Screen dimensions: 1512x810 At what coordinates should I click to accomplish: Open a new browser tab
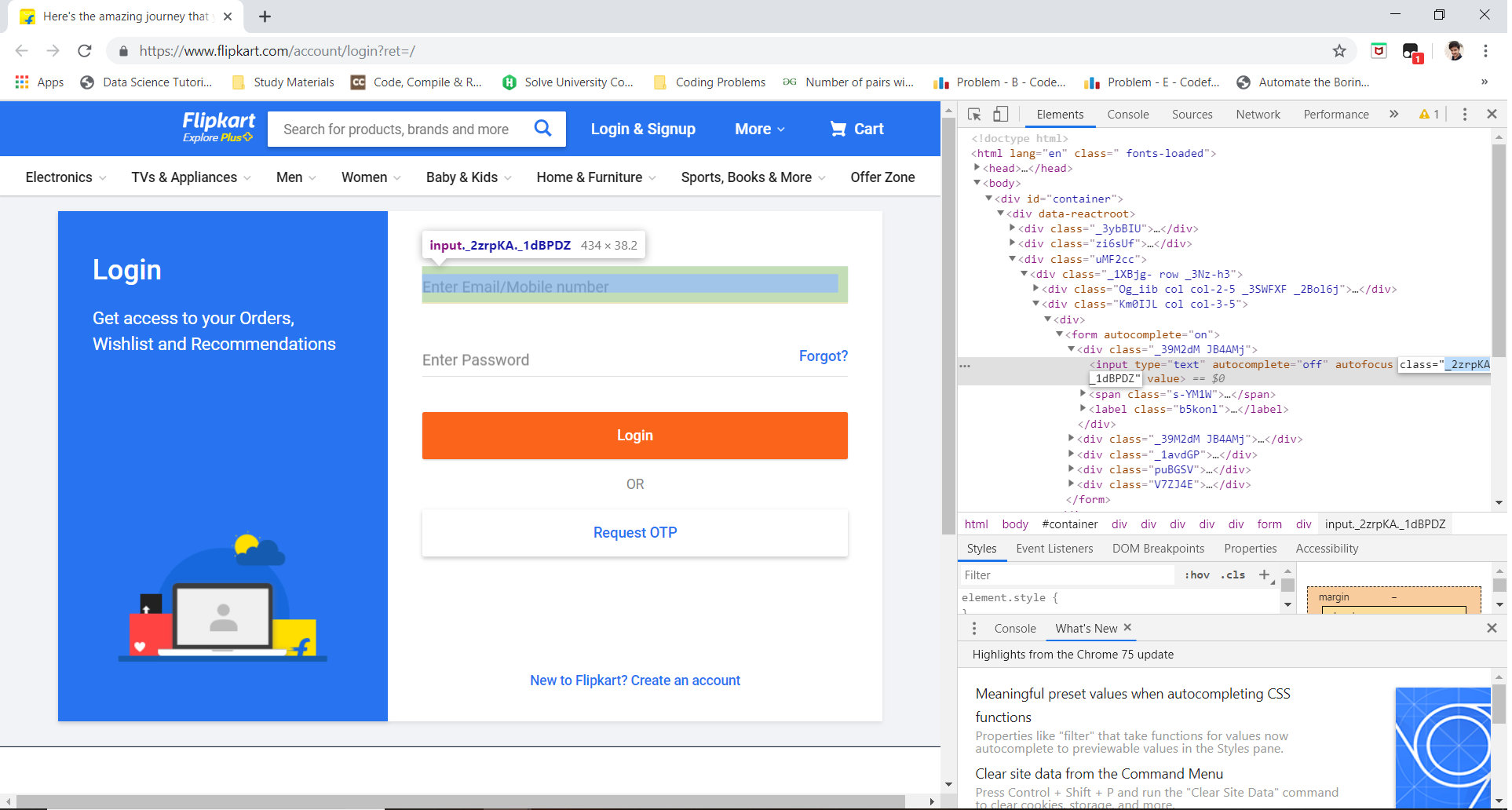point(265,16)
